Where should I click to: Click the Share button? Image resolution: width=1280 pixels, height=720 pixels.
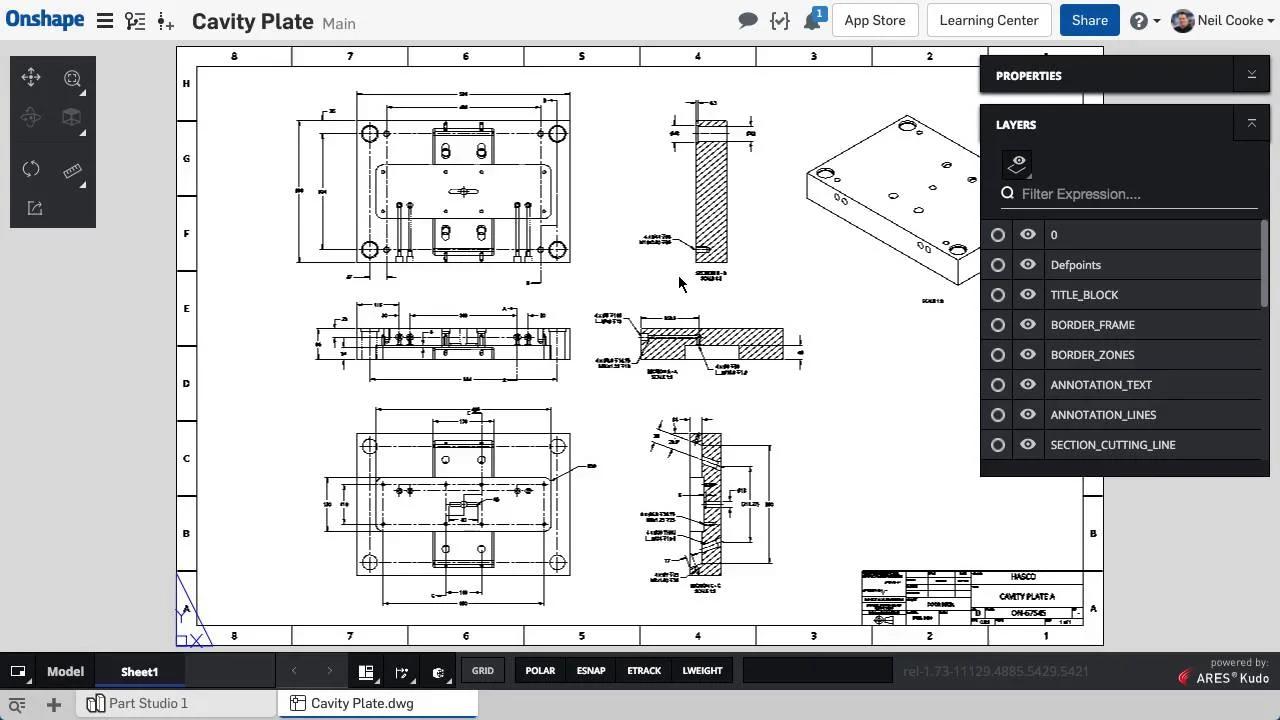(x=1089, y=21)
